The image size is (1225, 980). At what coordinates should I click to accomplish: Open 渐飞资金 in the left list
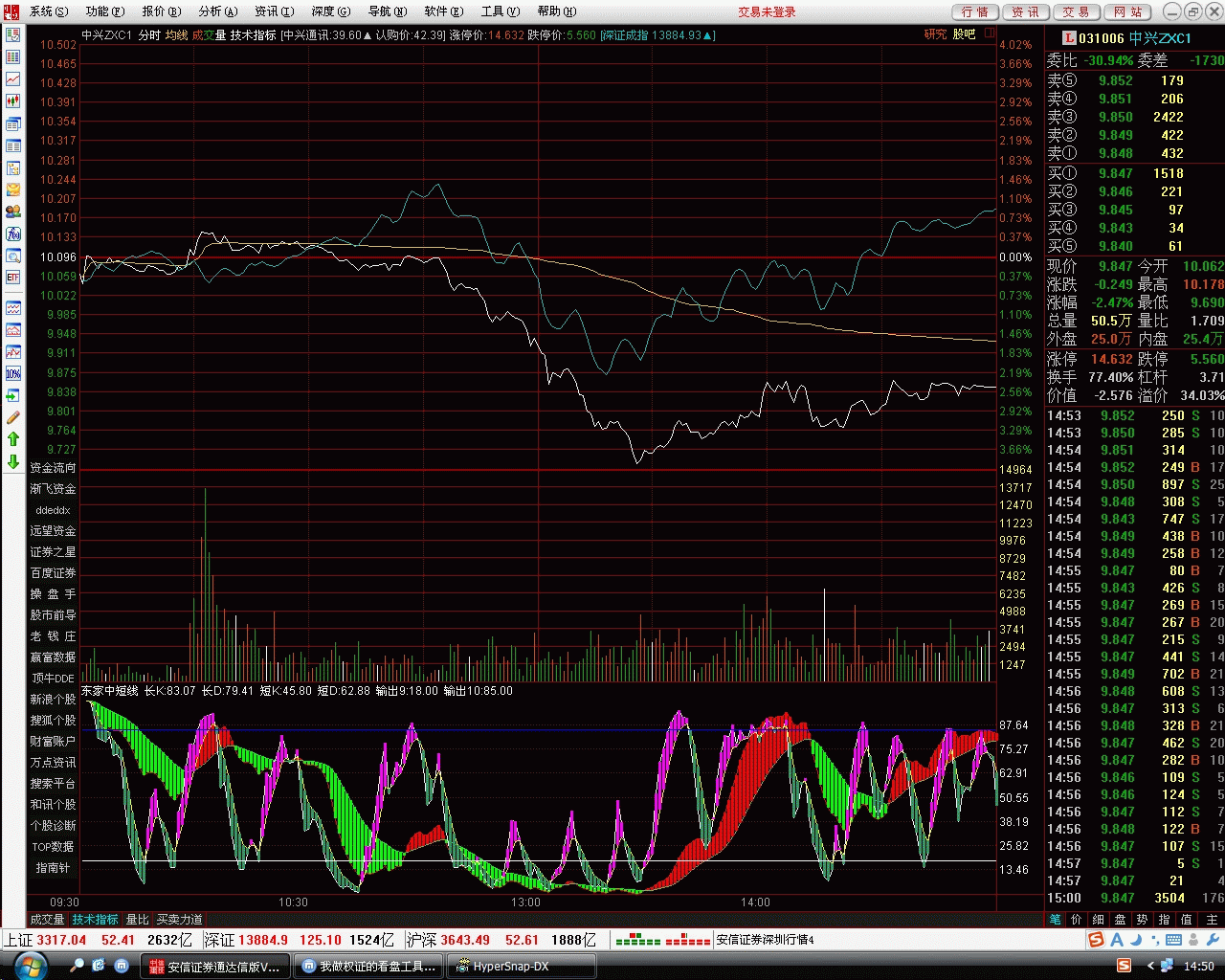(x=53, y=489)
